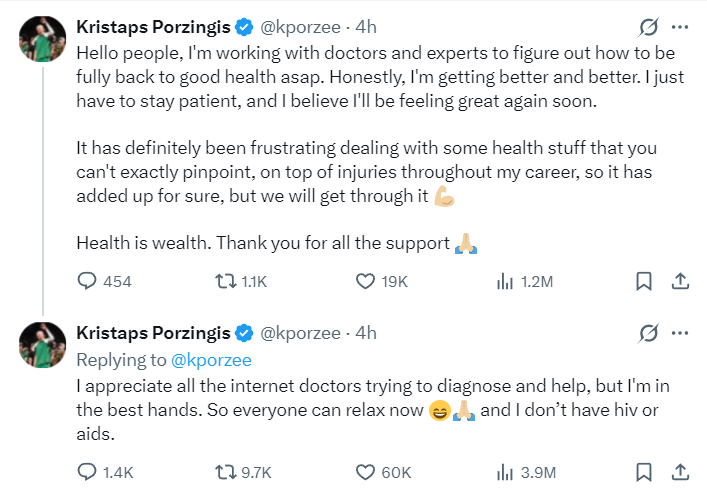Screen dimensions: 707x497
Task: Like the first tweet with 19K likes
Action: pos(381,281)
